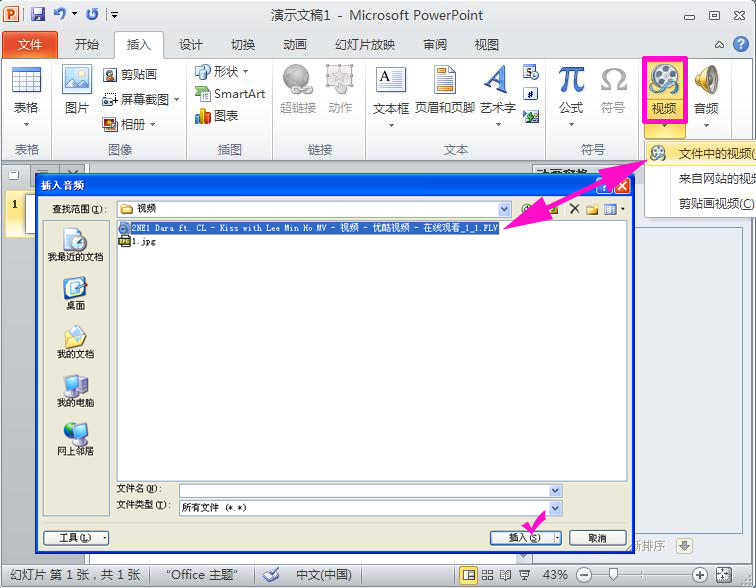
Task: Switch to slide sorter view
Action: 487,575
